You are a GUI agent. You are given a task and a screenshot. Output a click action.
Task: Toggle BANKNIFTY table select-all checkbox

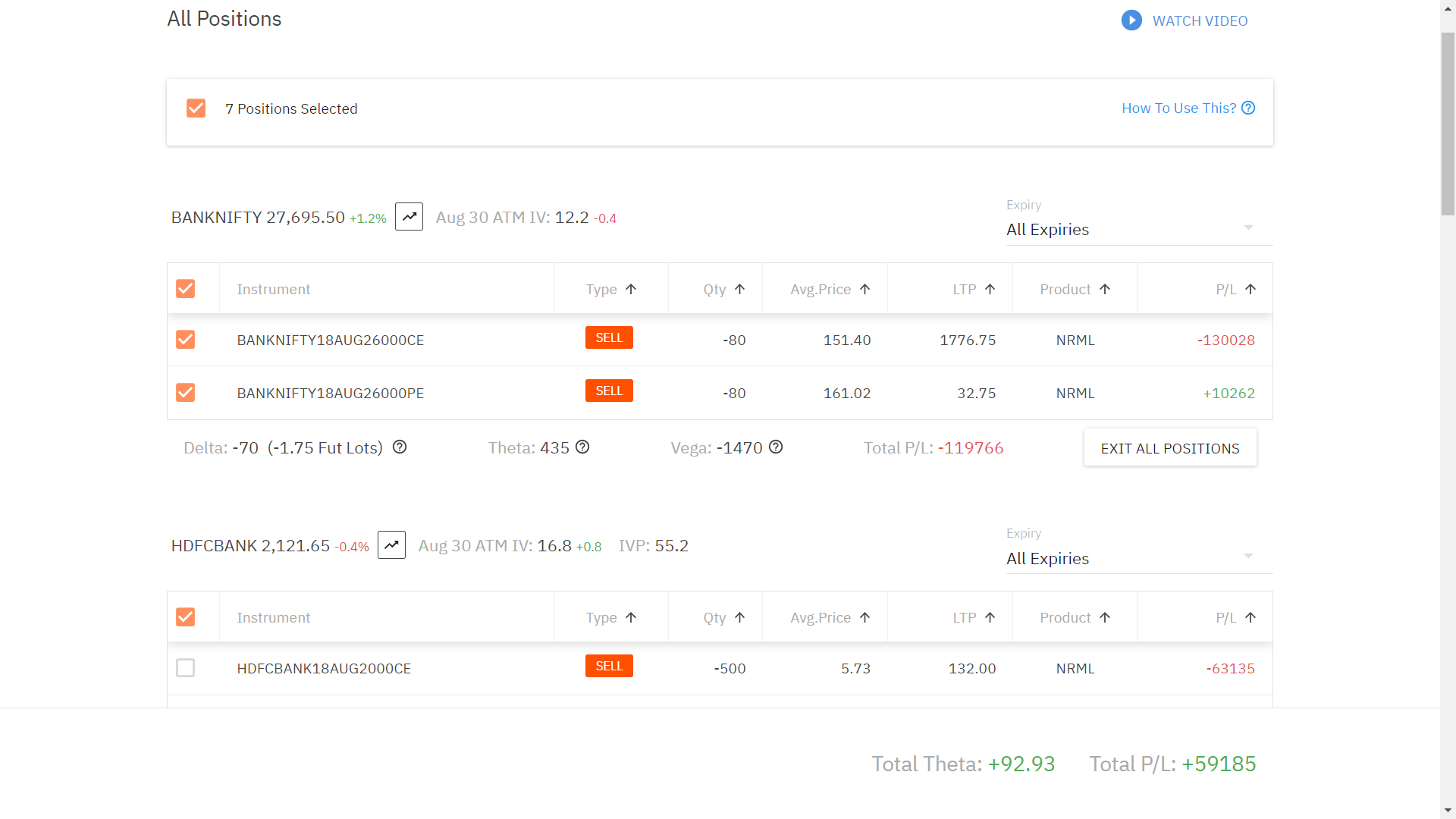pos(185,289)
